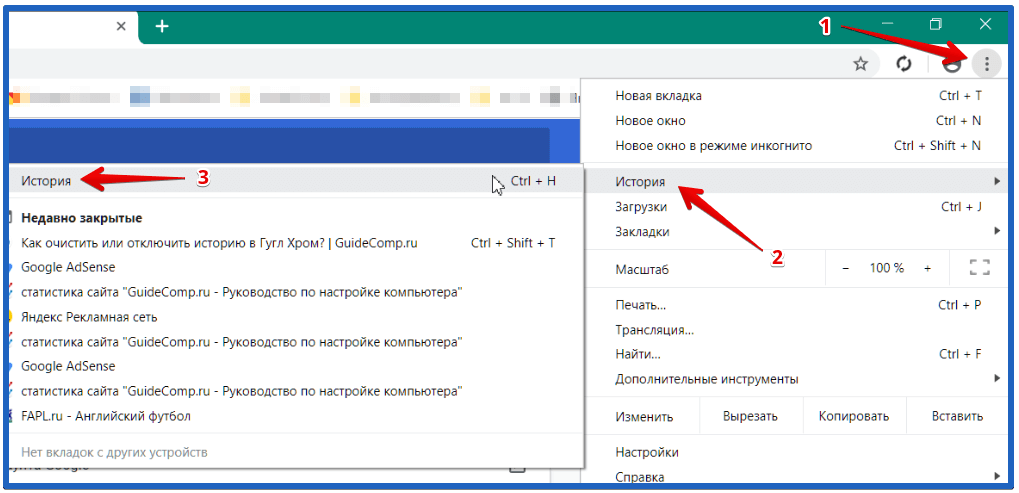Click История with Ctrl + H in submenu

tap(296, 181)
